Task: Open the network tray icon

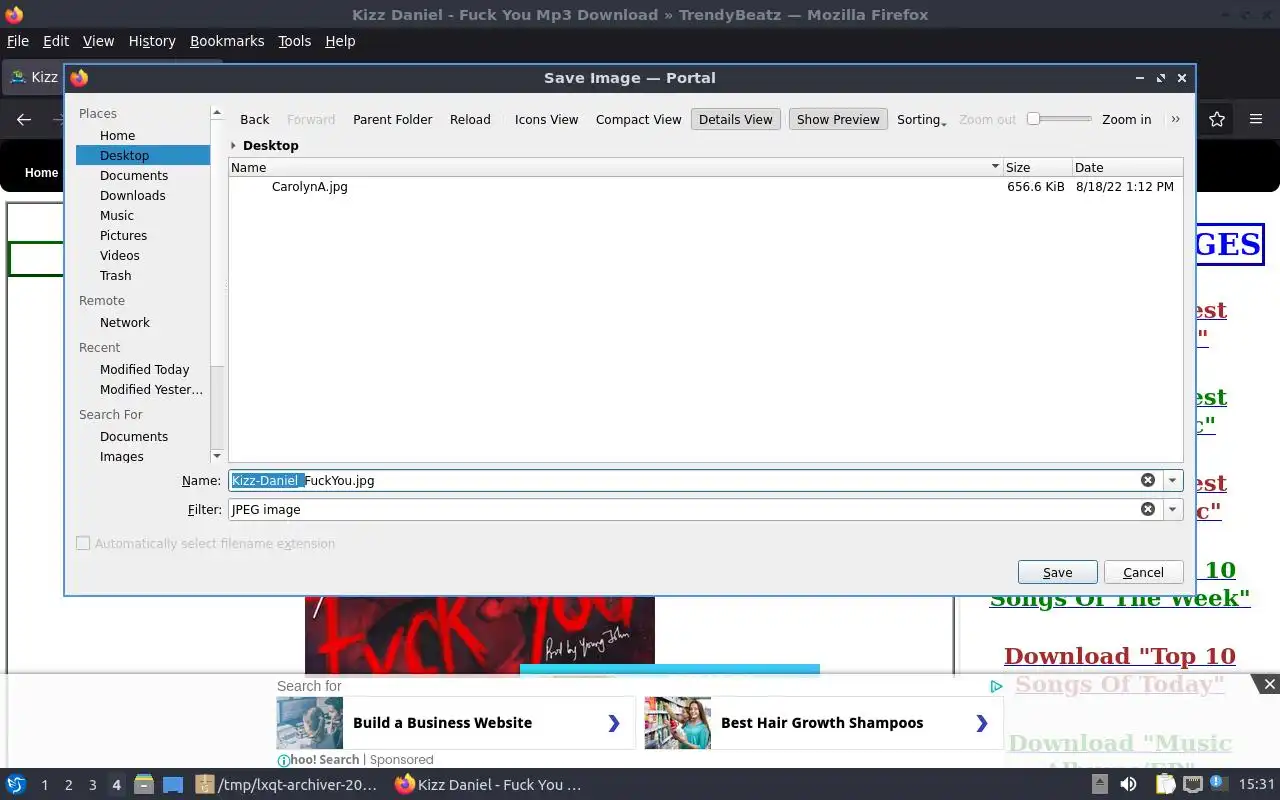Action: tap(1191, 785)
